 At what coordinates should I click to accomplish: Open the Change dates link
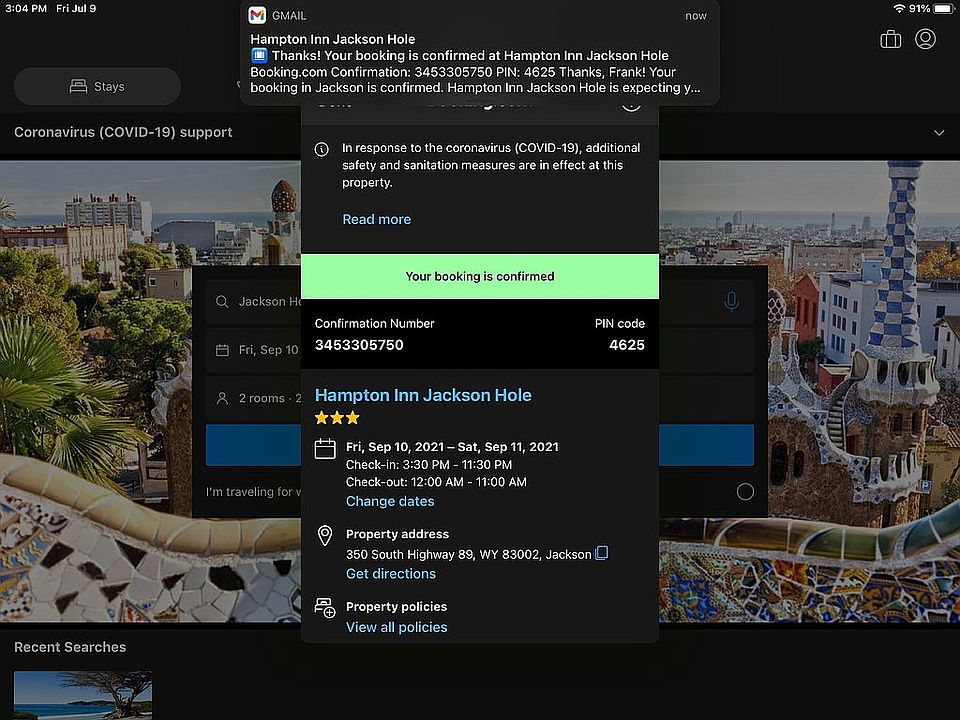(390, 501)
